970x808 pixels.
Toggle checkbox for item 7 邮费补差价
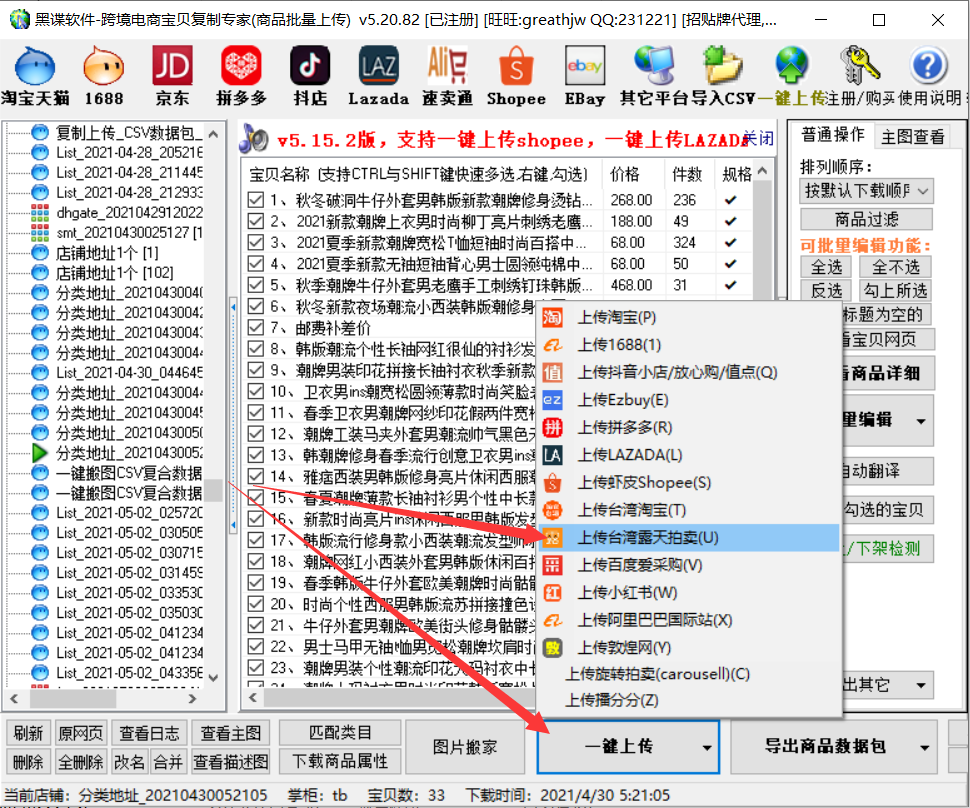255,327
